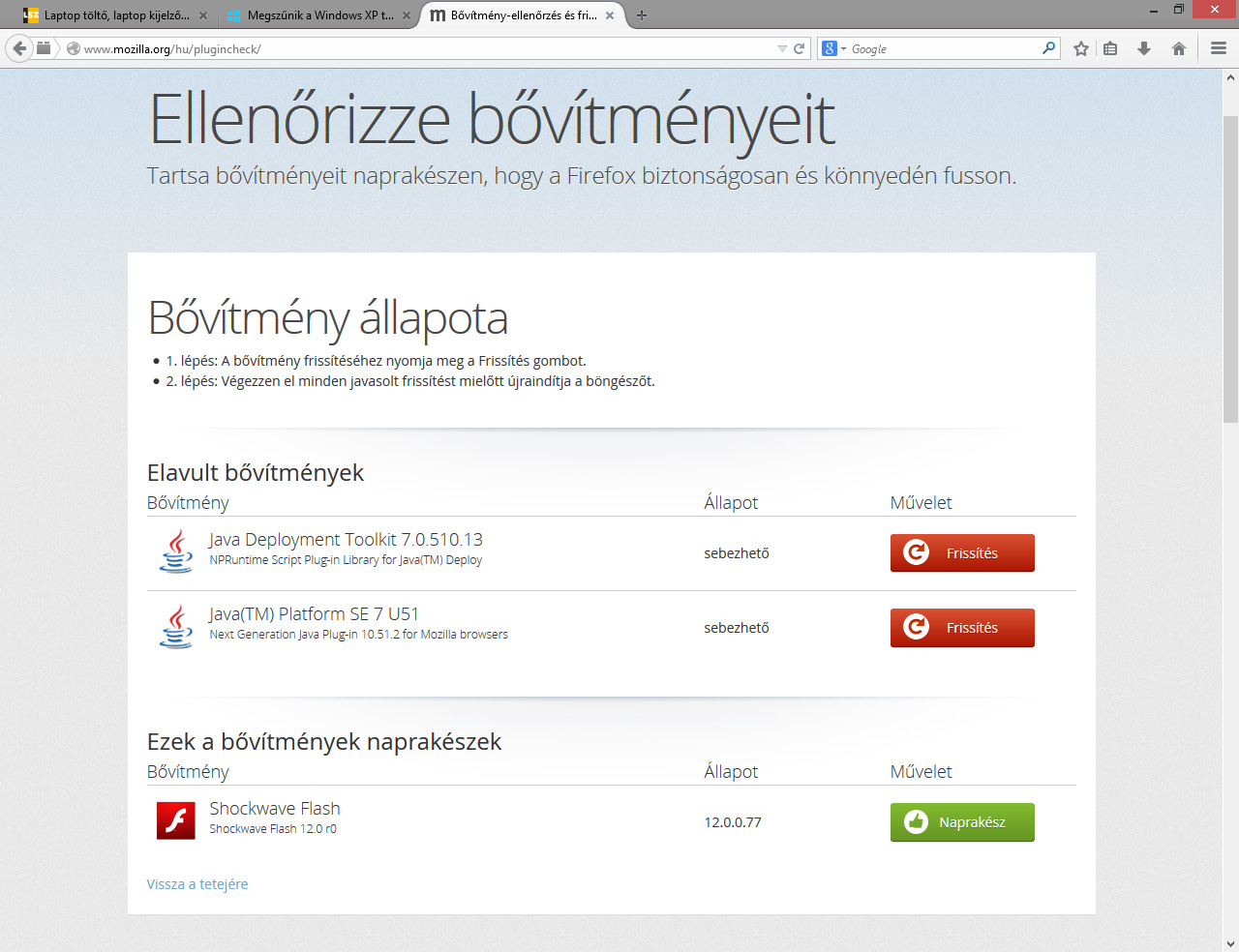This screenshot has width=1239, height=952.
Task: Click the search magnifier icon
Action: point(1048,48)
